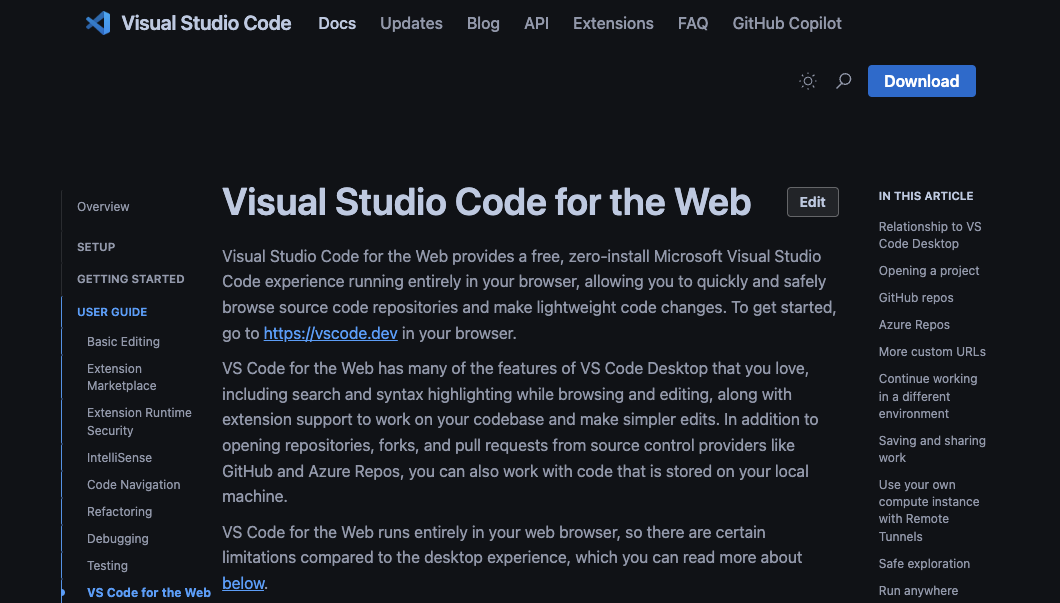Image resolution: width=1060 pixels, height=603 pixels.
Task: Open the Basic Editing guide
Action: (x=123, y=341)
